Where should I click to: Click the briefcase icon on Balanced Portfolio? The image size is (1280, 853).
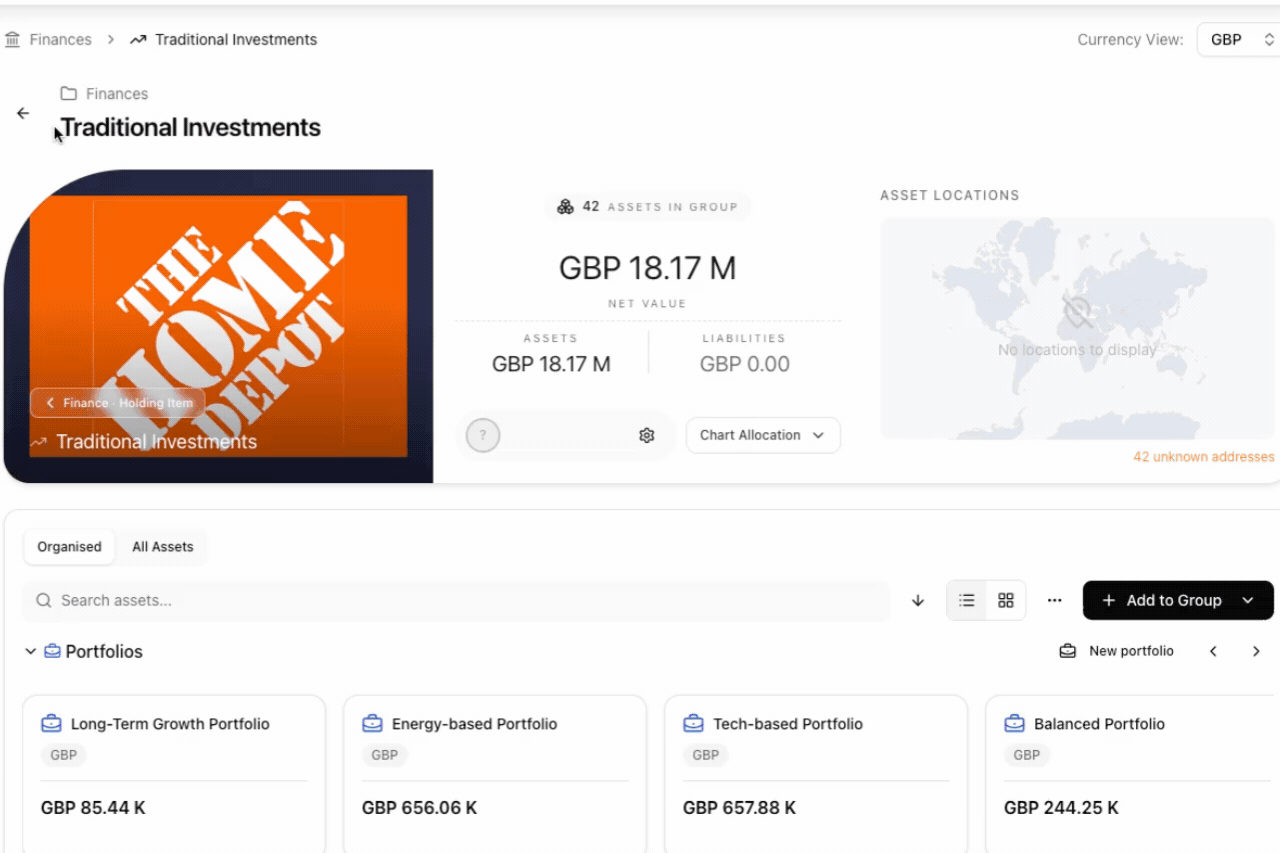(1014, 723)
